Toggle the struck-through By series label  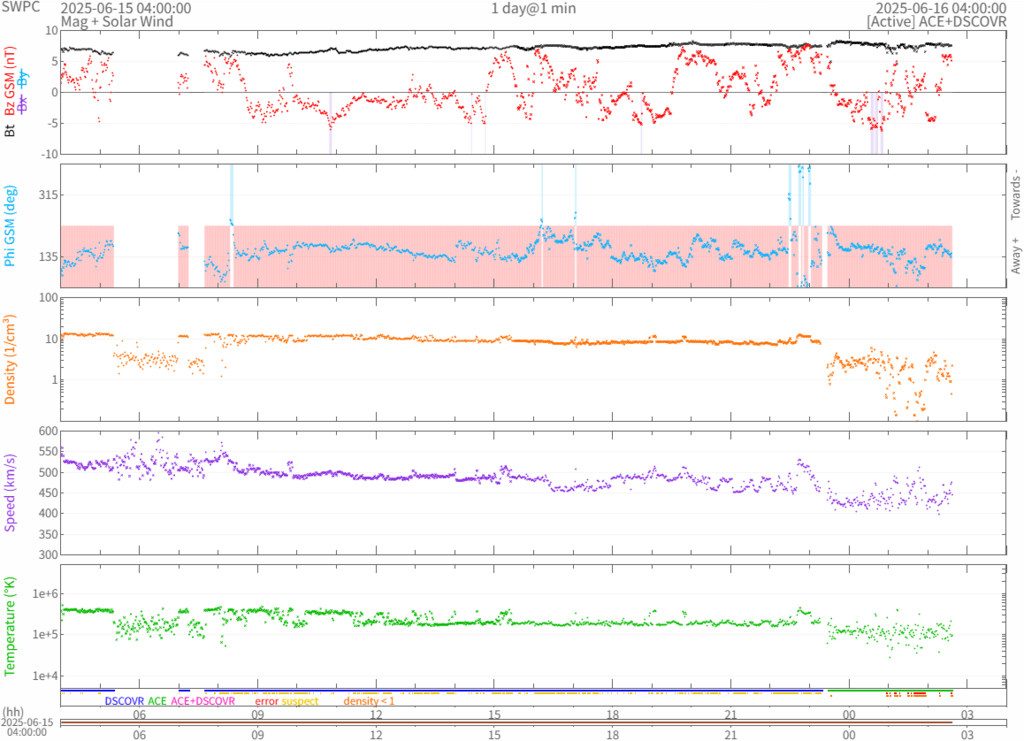coord(23,78)
